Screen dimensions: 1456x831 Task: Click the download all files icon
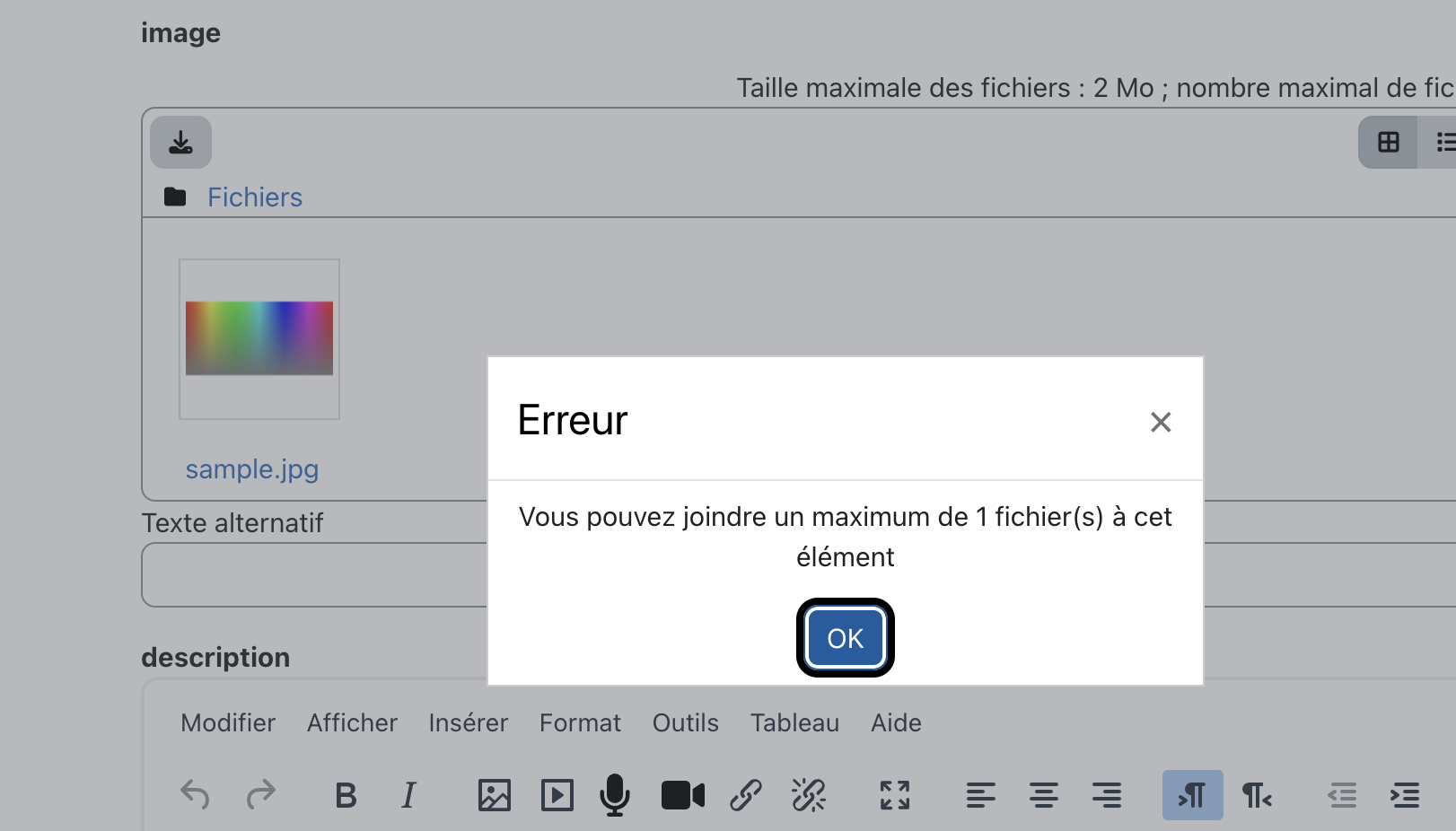[180, 142]
